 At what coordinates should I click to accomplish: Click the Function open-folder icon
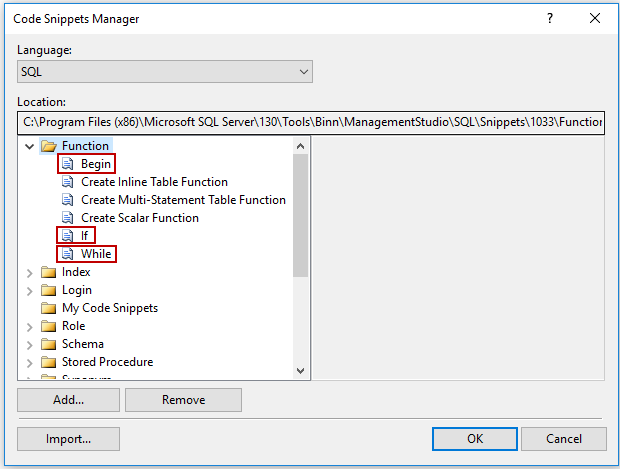[x=48, y=146]
